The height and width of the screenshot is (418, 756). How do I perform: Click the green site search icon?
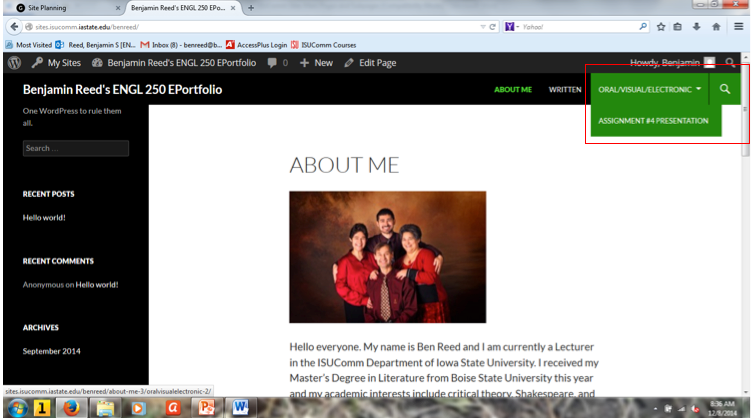[x=725, y=89]
